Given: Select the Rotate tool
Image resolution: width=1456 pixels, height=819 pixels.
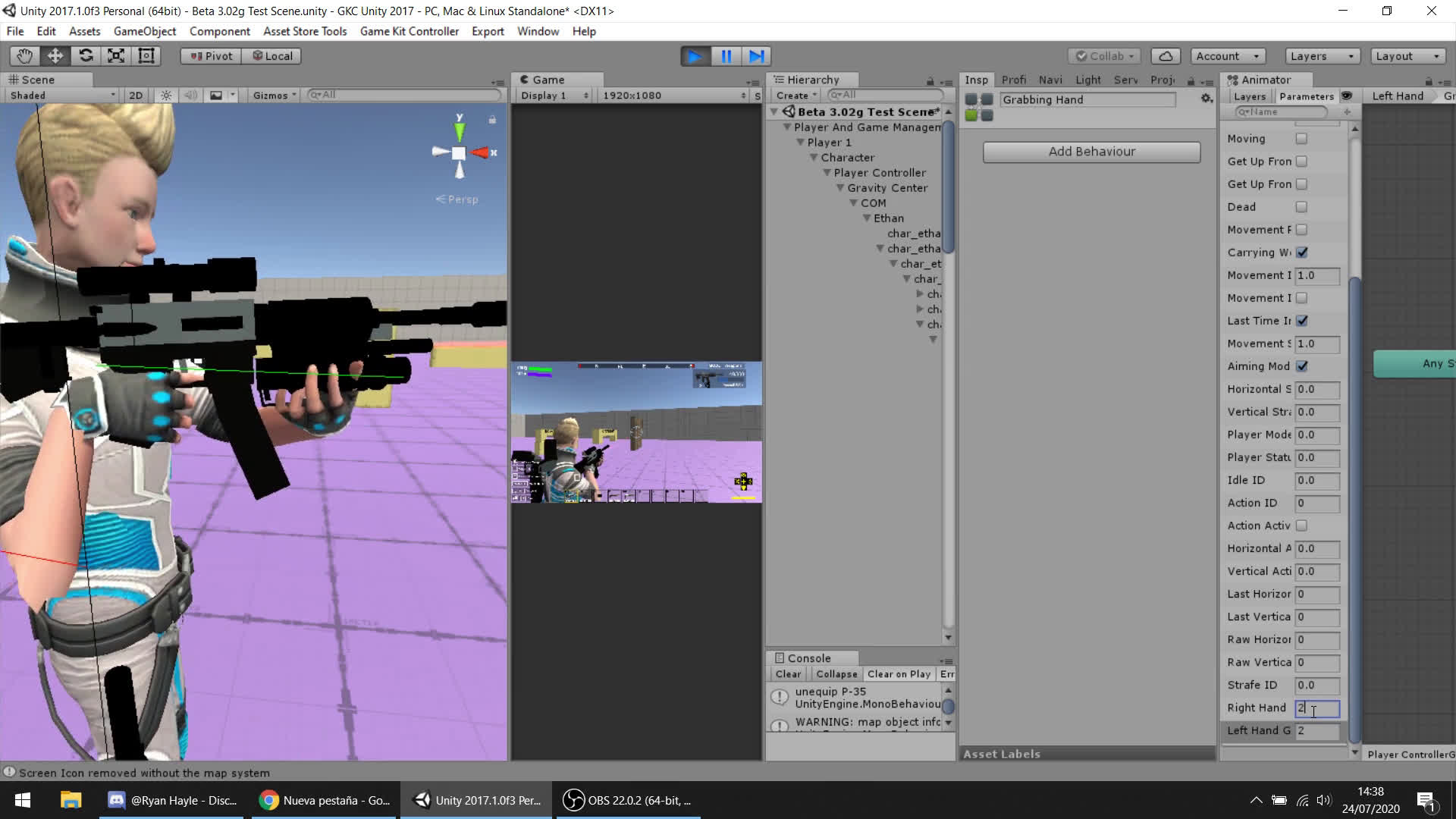Looking at the screenshot, I should coord(86,56).
